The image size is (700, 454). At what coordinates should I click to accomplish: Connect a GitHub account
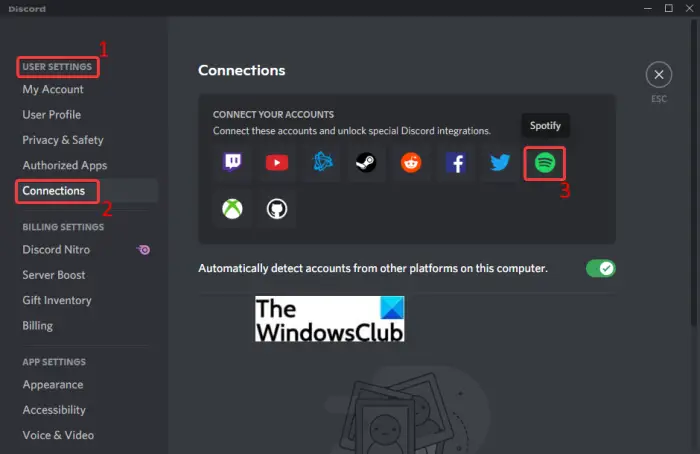click(x=277, y=208)
